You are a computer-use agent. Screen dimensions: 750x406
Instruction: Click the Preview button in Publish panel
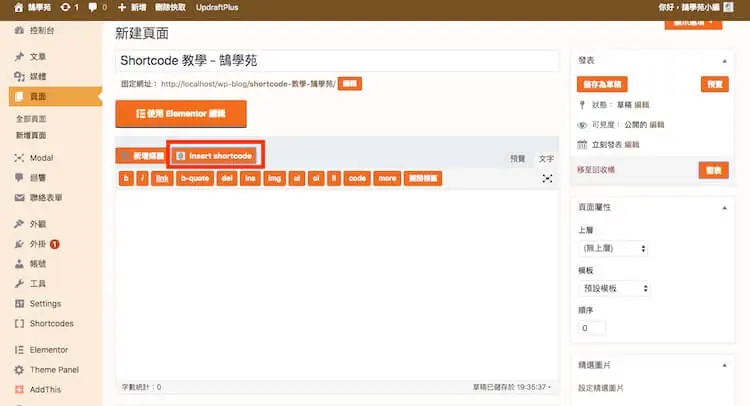(x=715, y=85)
